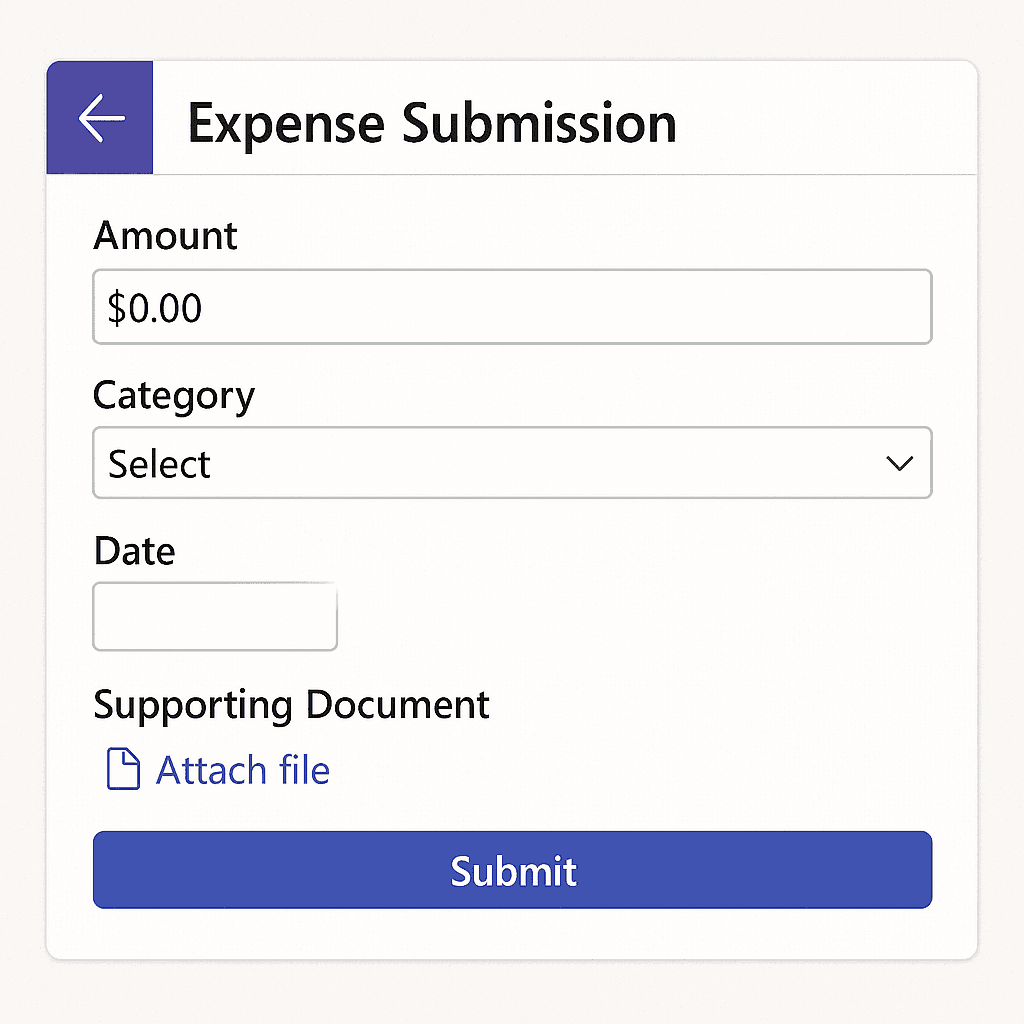Viewport: 1024px width, 1024px height.
Task: Open the Category Select dropdown
Action: coord(512,463)
